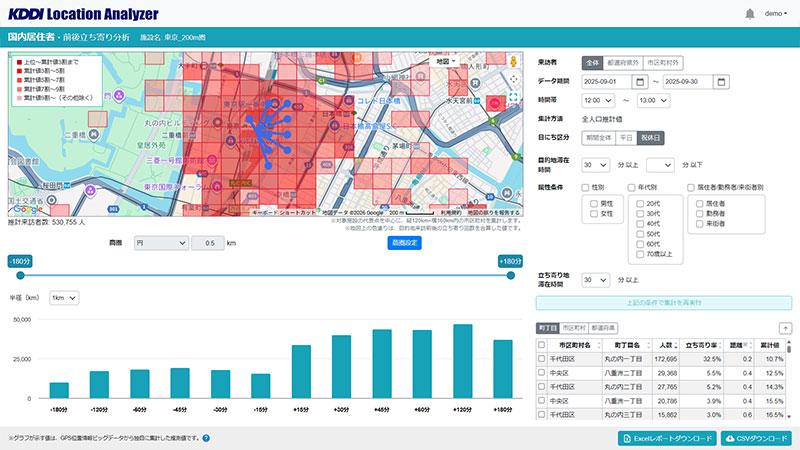
Task: Click the notification bell icon
Action: (750, 14)
